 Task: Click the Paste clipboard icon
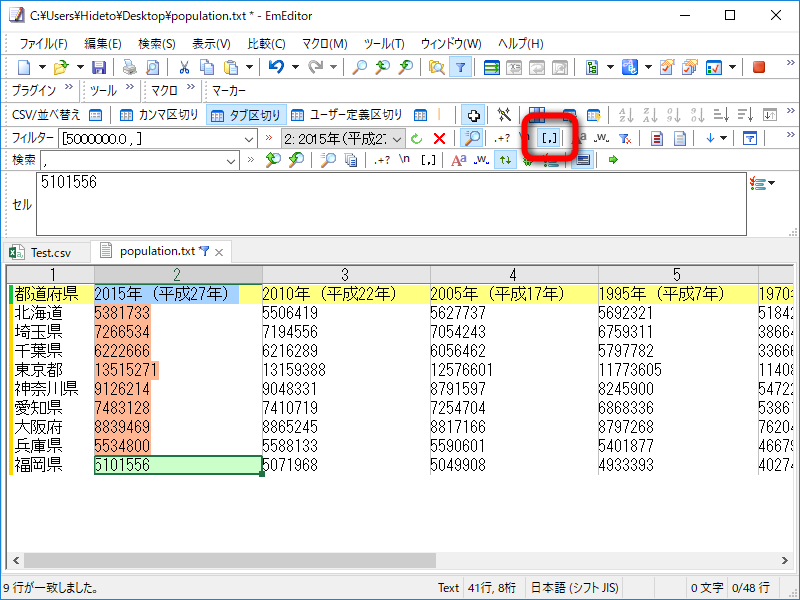(231, 67)
